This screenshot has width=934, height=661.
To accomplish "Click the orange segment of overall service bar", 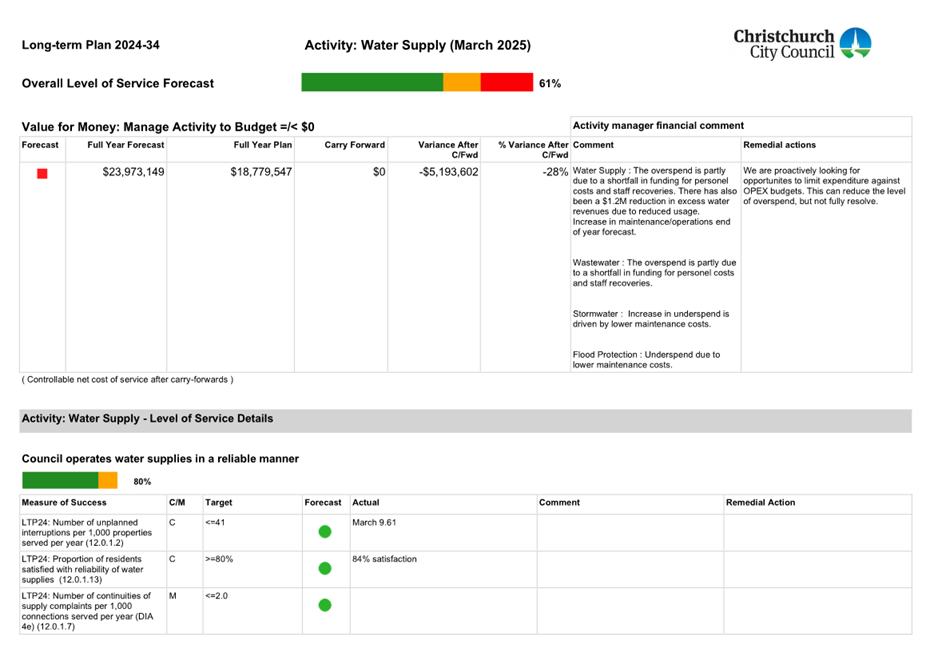I will pyautogui.click(x=462, y=82).
